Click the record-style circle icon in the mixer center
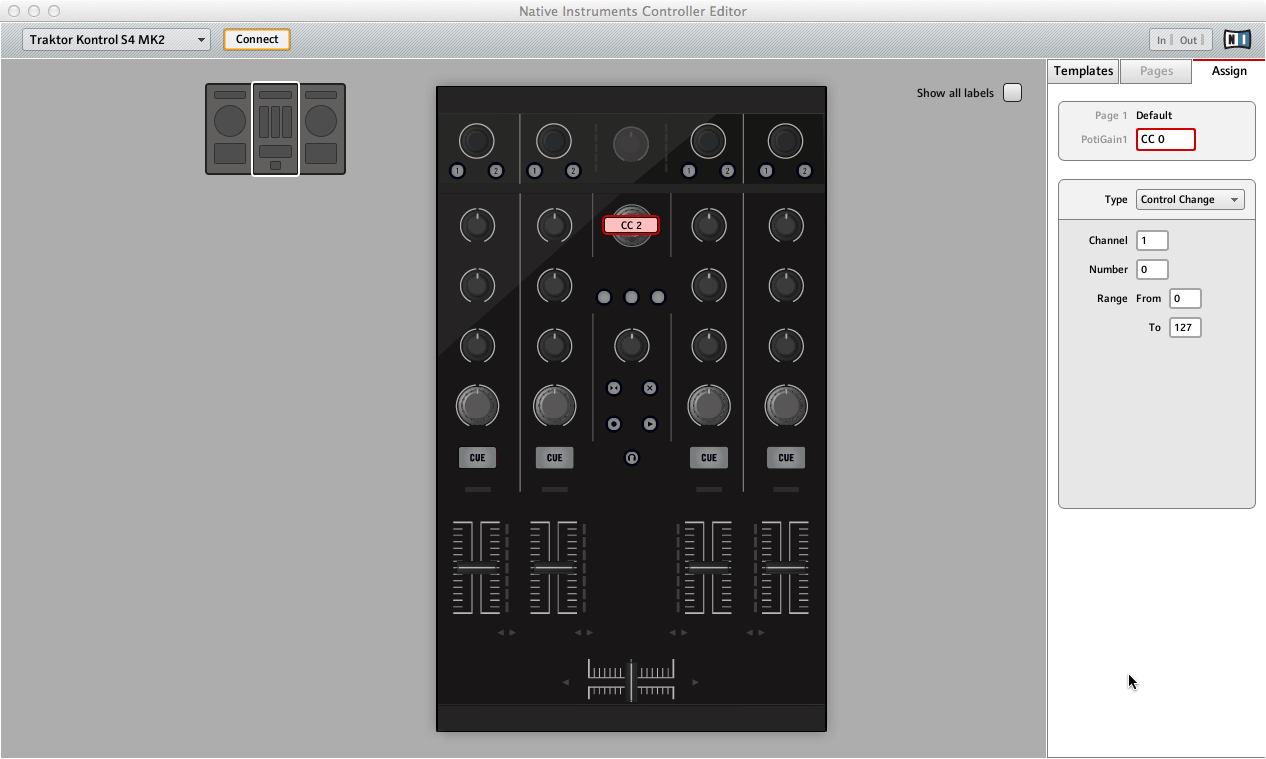1266x759 pixels. click(614, 423)
